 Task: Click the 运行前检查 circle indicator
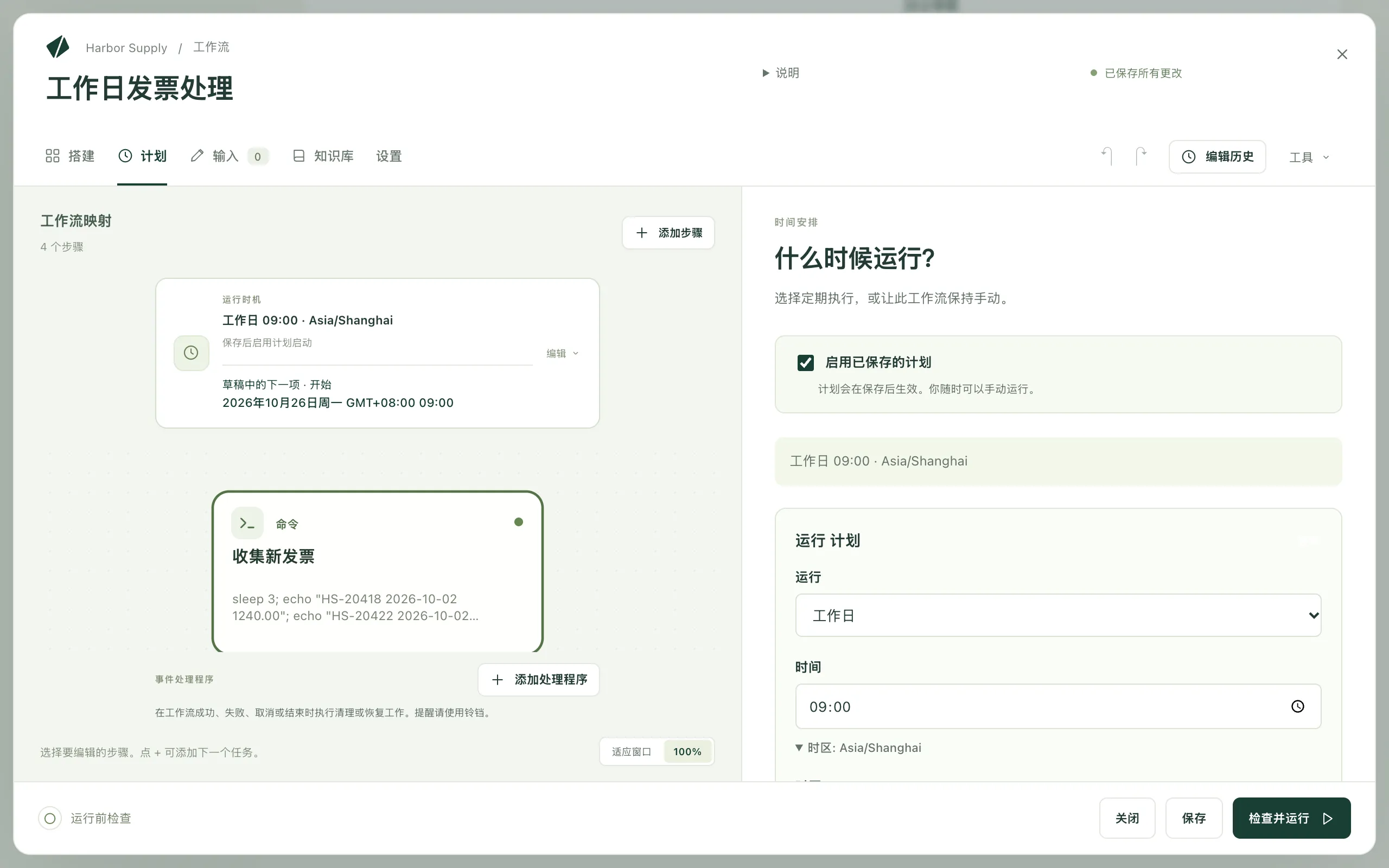tap(50, 818)
